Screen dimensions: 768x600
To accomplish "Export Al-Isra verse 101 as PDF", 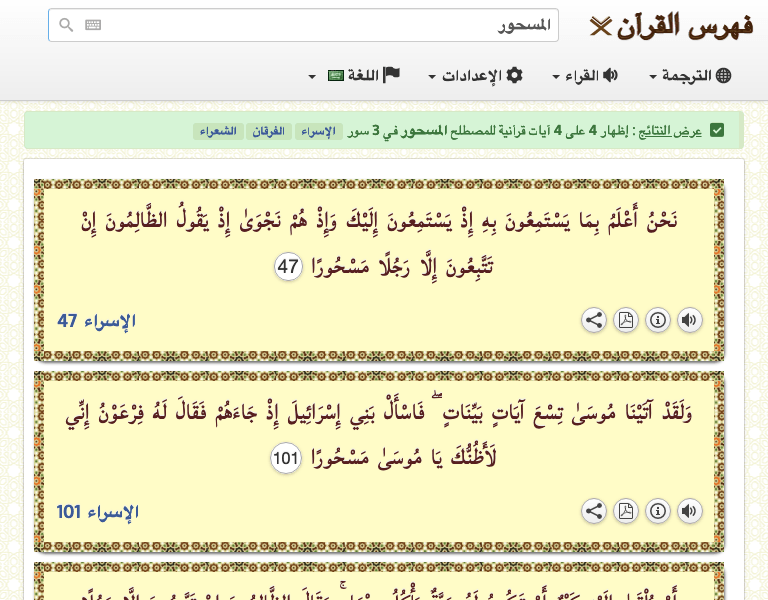I will [625, 512].
